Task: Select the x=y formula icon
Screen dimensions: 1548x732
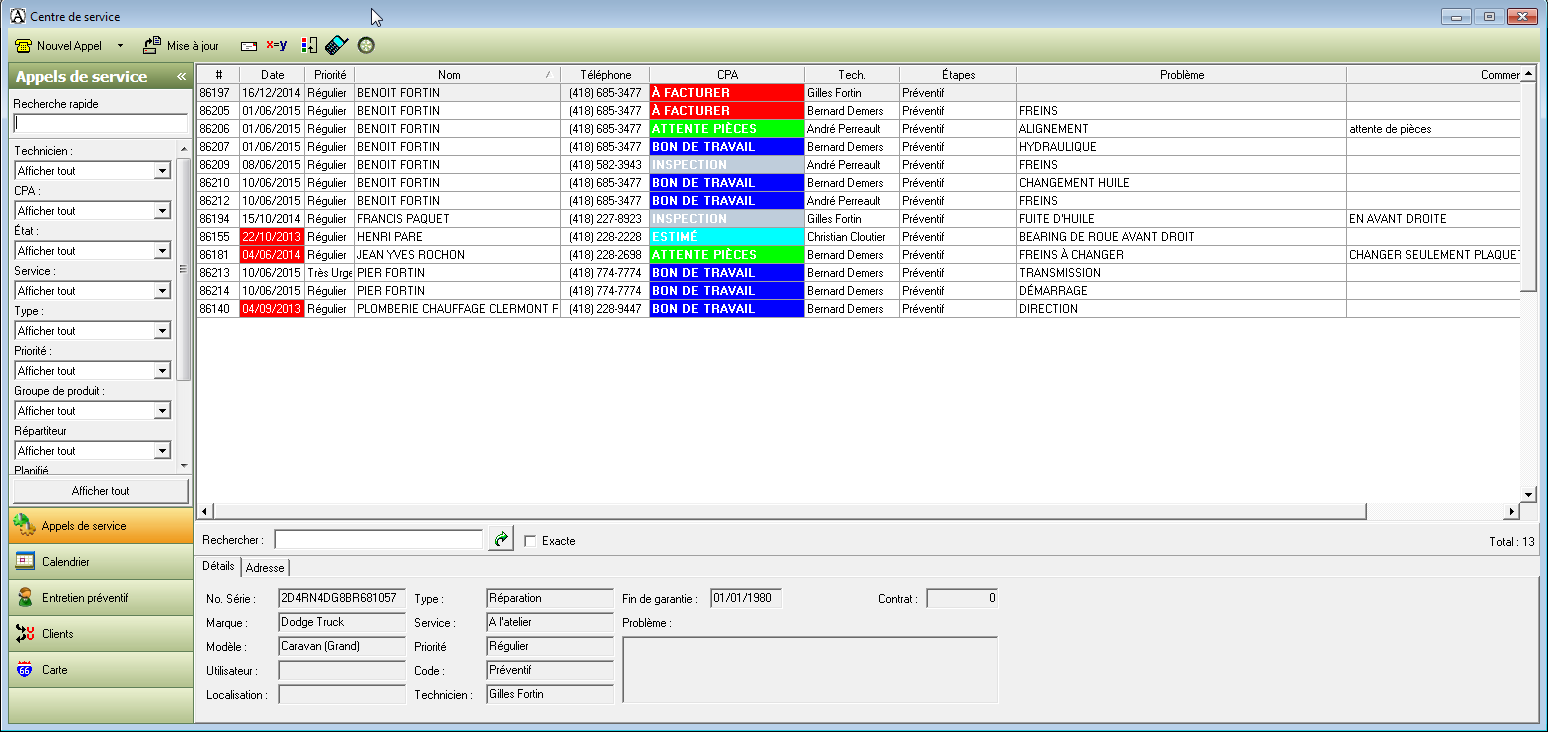Action: 276,45
